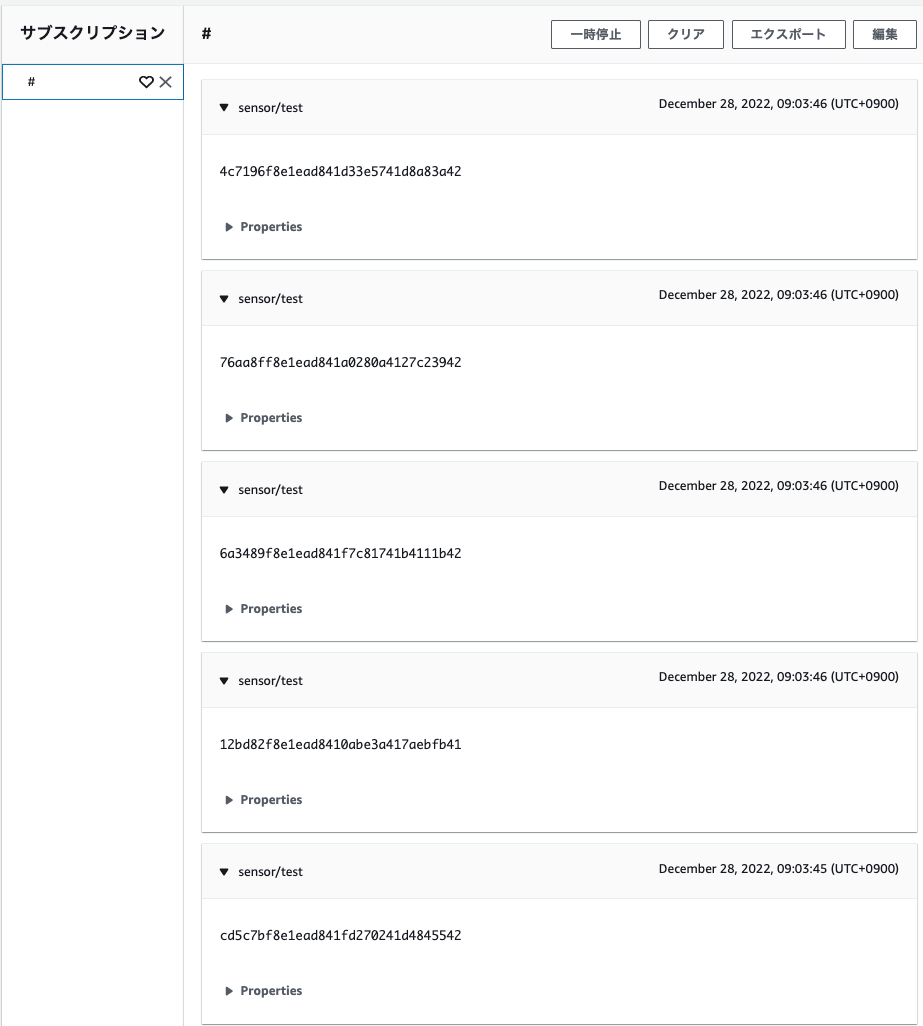Expand Properties of message starting cd5c7bf8
Screen dimensions: 923x1026
(x=264, y=991)
